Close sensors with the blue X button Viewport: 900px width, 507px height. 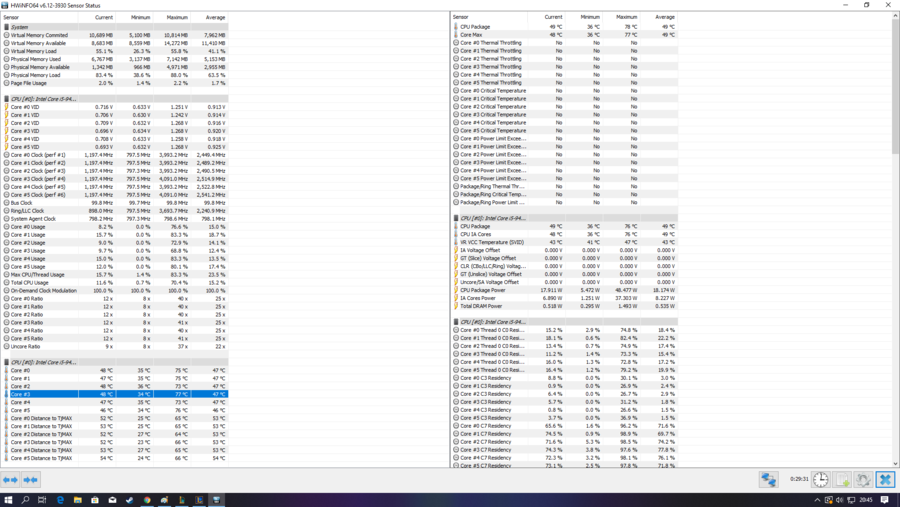point(885,479)
